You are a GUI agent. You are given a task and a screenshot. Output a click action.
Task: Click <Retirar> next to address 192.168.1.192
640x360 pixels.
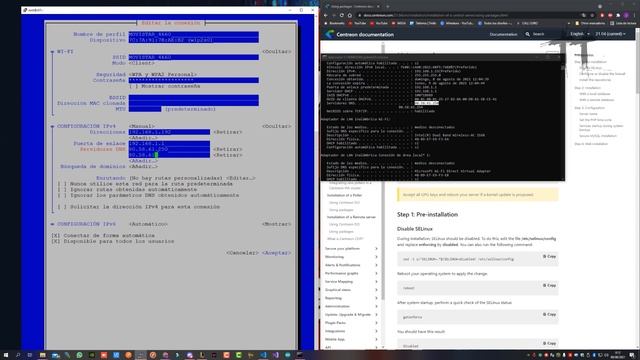[228, 132]
